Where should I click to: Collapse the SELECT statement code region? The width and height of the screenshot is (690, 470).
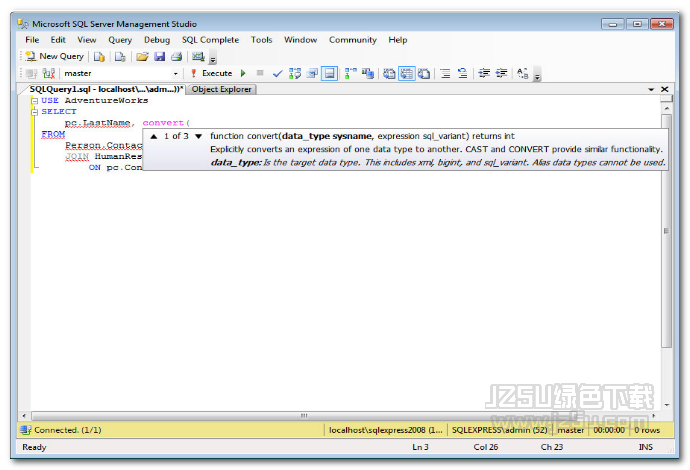34,112
